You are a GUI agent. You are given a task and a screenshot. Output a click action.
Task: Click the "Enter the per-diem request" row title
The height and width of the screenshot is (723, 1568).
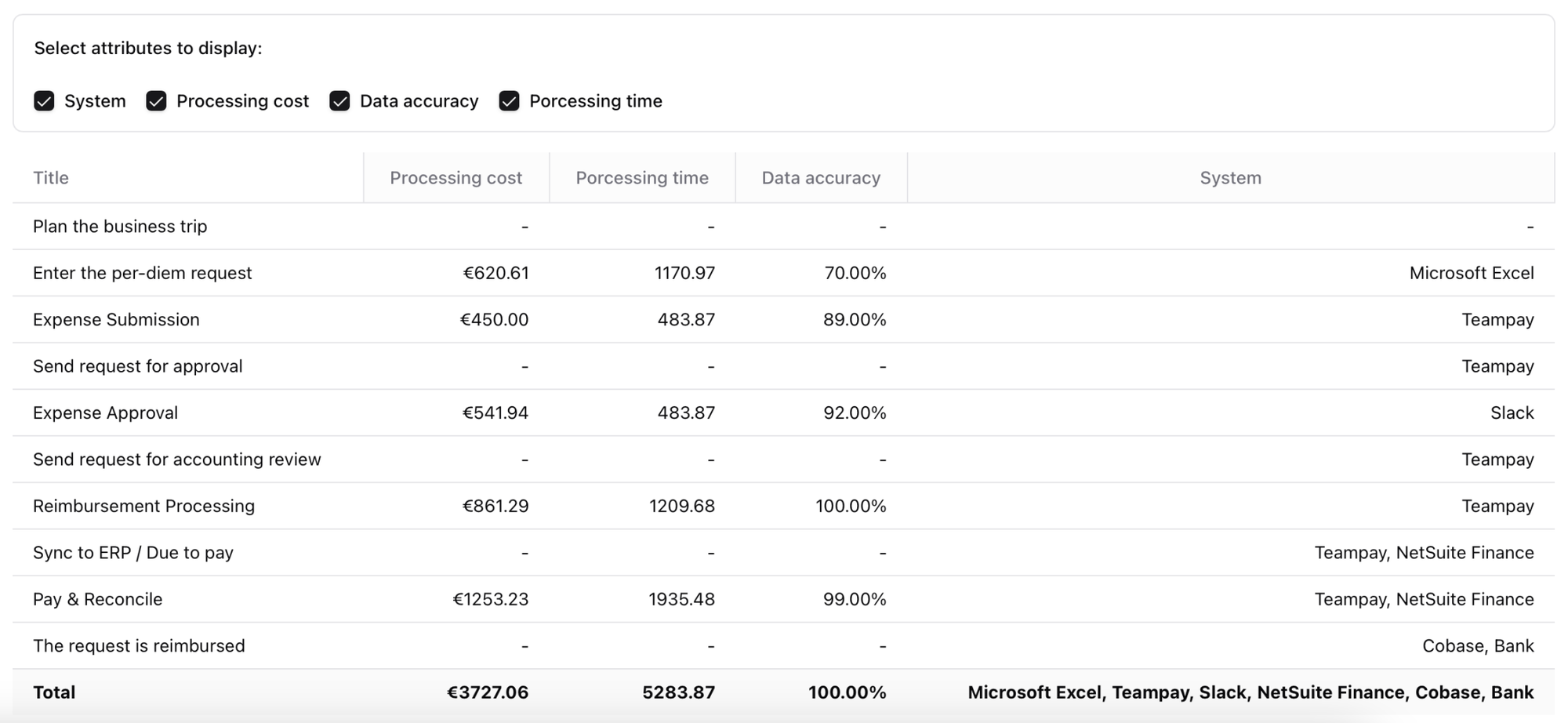[143, 273]
